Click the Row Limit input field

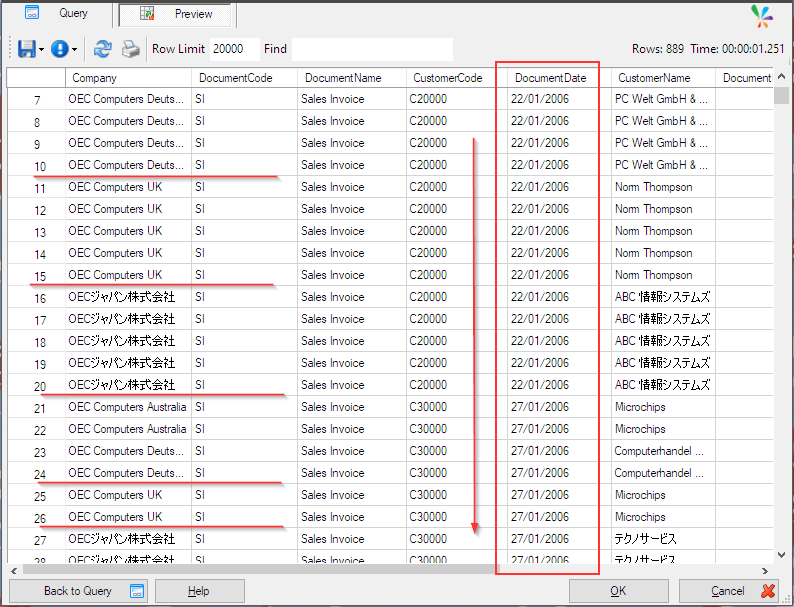(x=234, y=49)
